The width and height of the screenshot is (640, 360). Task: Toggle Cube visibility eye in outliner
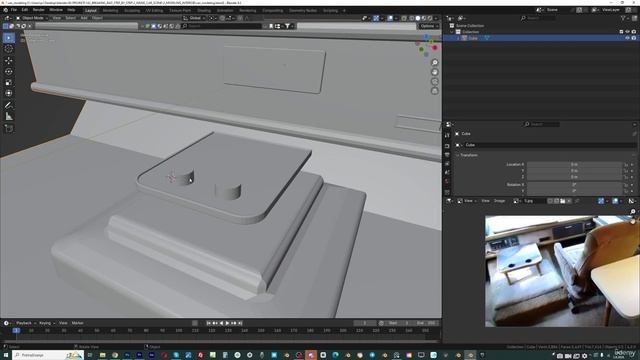pyautogui.click(x=627, y=38)
